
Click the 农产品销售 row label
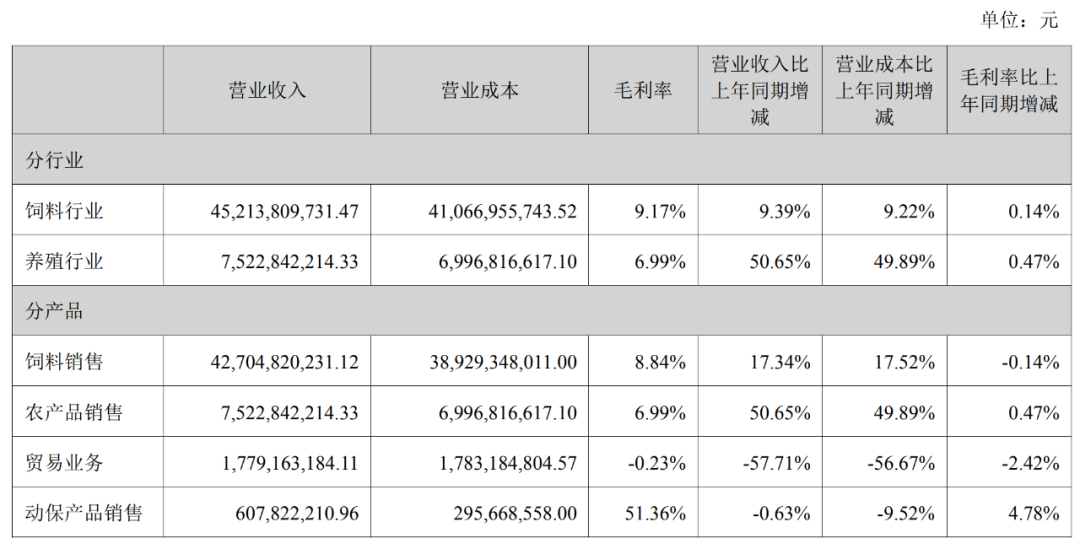[x=74, y=412]
